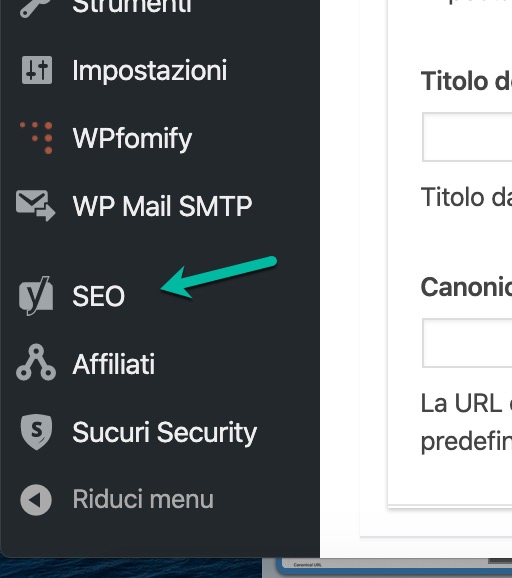Go to WP Mail SMTP settings
Screen dimensions: 512x578
pyautogui.click(x=162, y=206)
